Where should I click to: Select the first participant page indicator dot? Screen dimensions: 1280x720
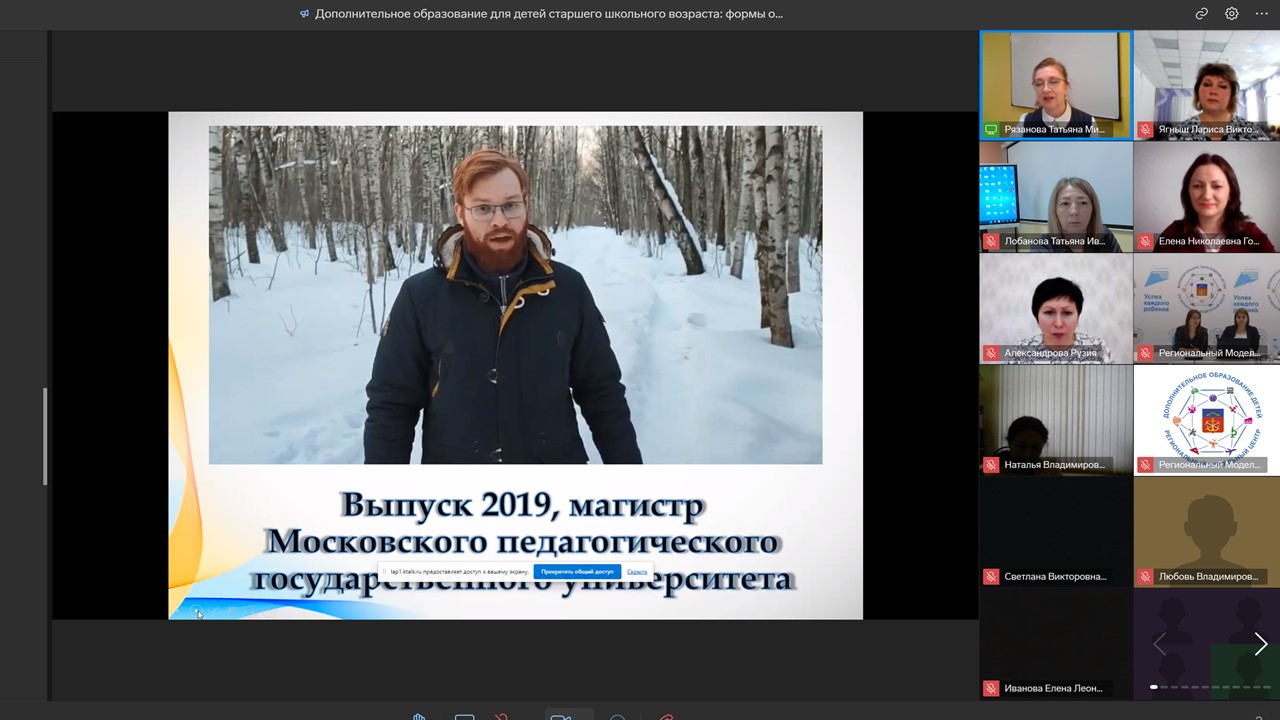1154,687
